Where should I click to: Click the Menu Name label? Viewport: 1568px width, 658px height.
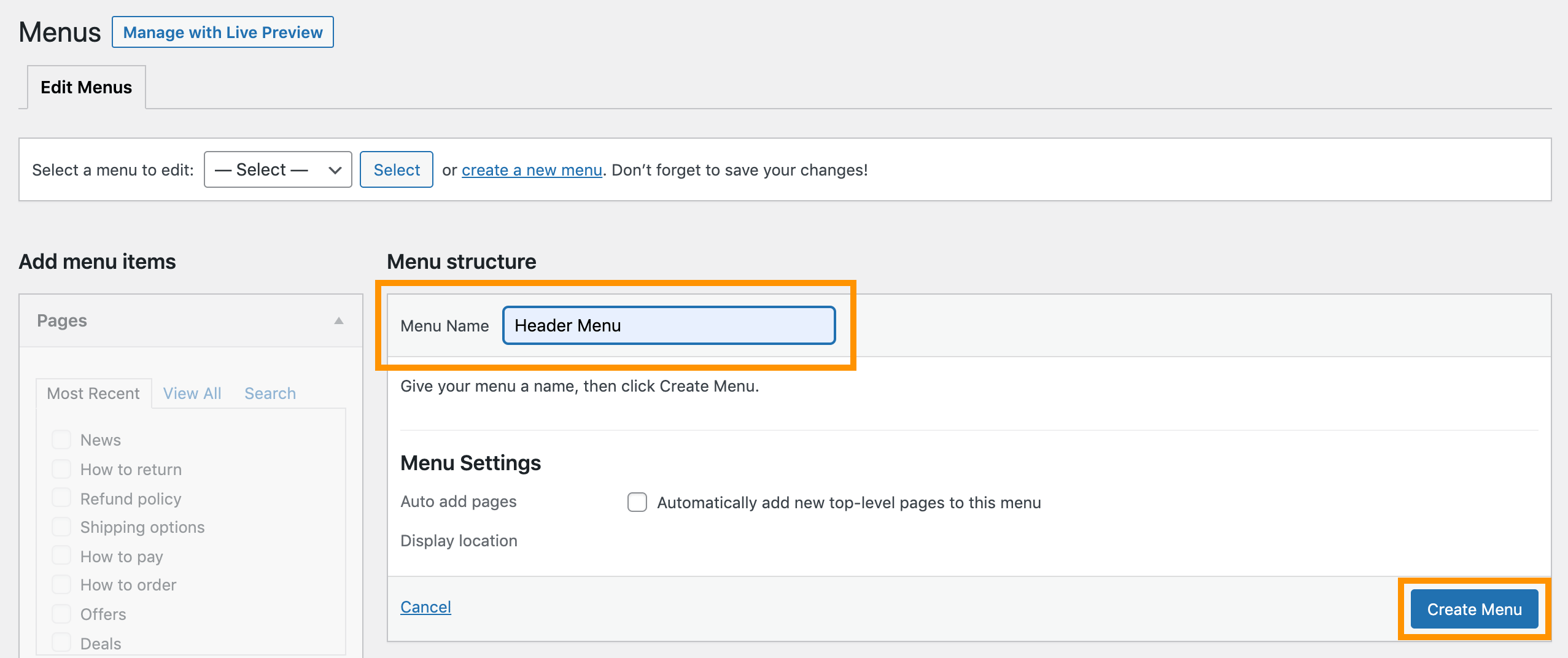[x=444, y=326]
